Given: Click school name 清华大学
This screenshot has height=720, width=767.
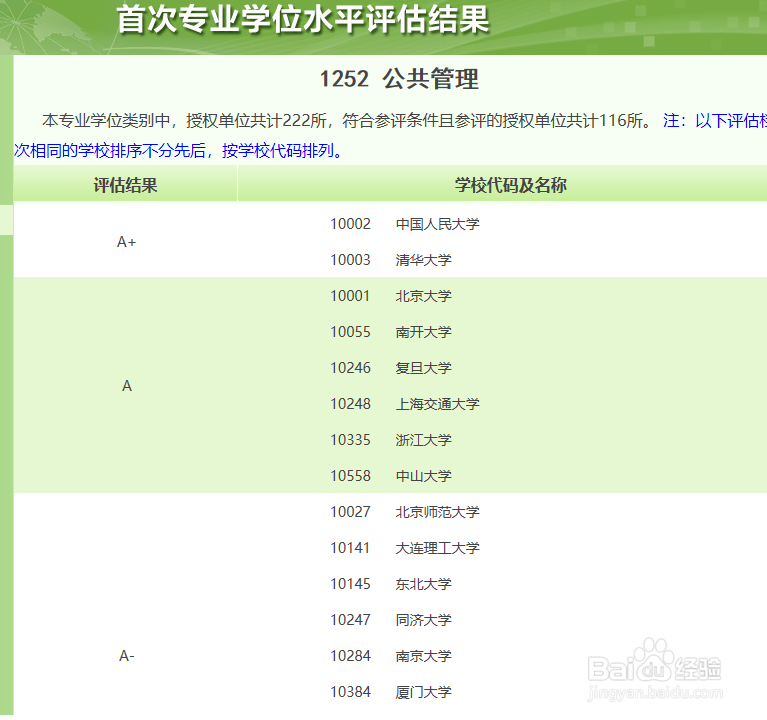Looking at the screenshot, I should [x=423, y=260].
